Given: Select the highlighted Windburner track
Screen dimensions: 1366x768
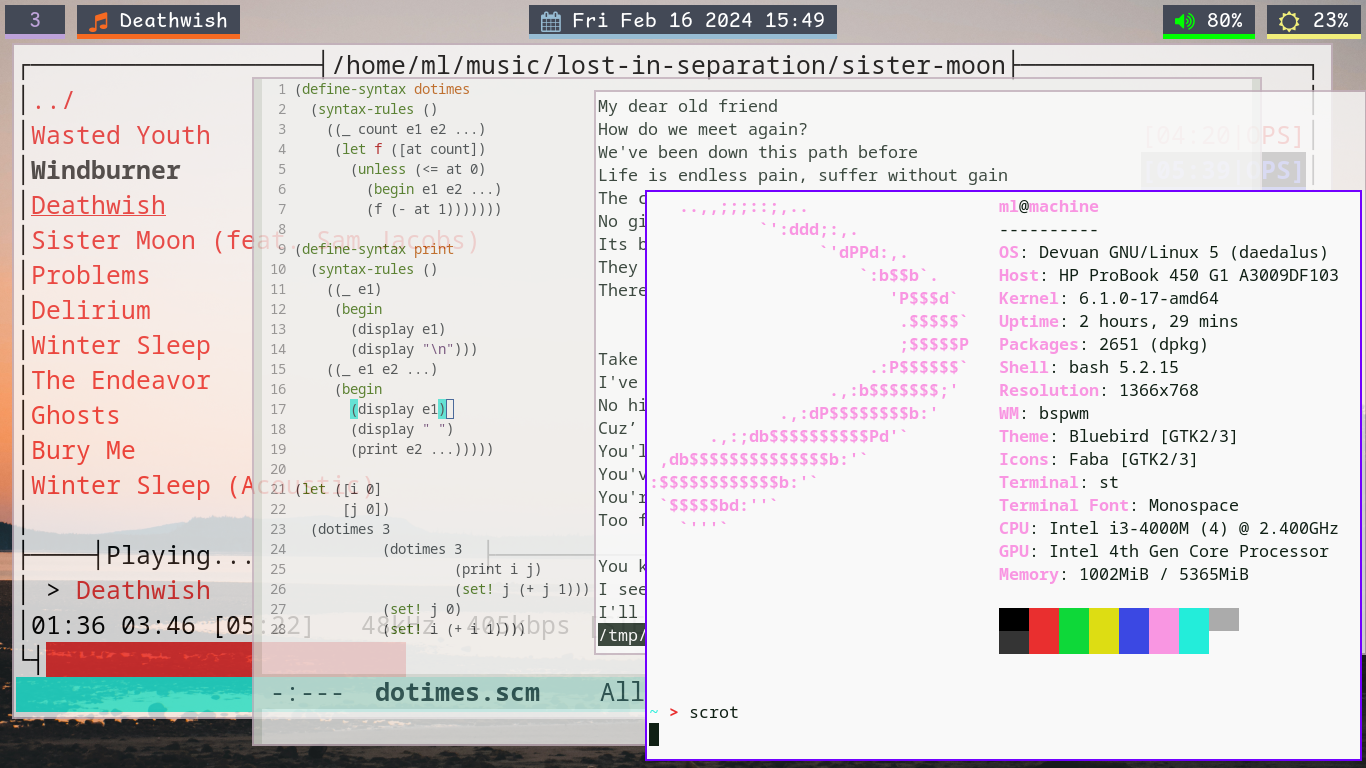Looking at the screenshot, I should (106, 170).
